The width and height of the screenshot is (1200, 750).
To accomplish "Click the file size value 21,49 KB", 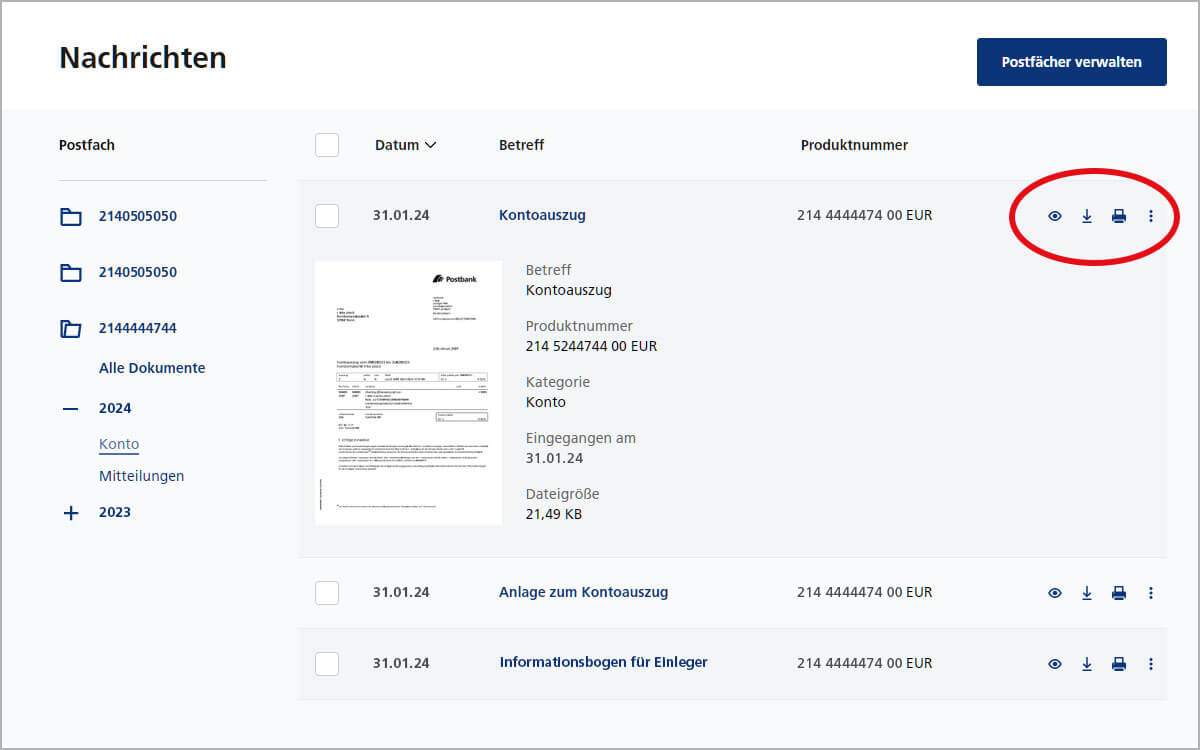I will pos(554,514).
